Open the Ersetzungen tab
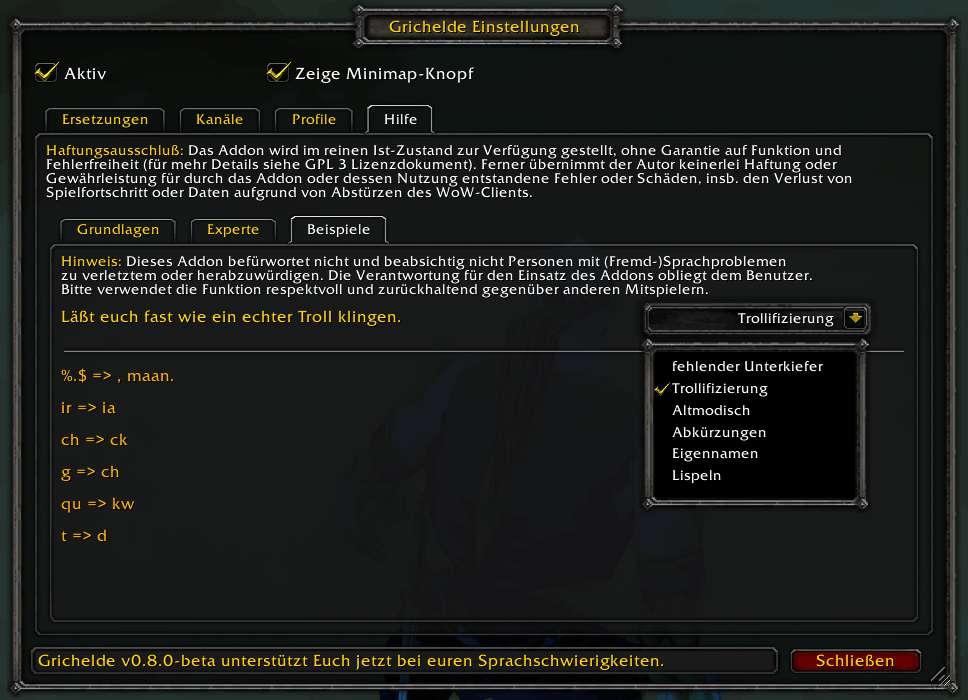 pos(105,119)
